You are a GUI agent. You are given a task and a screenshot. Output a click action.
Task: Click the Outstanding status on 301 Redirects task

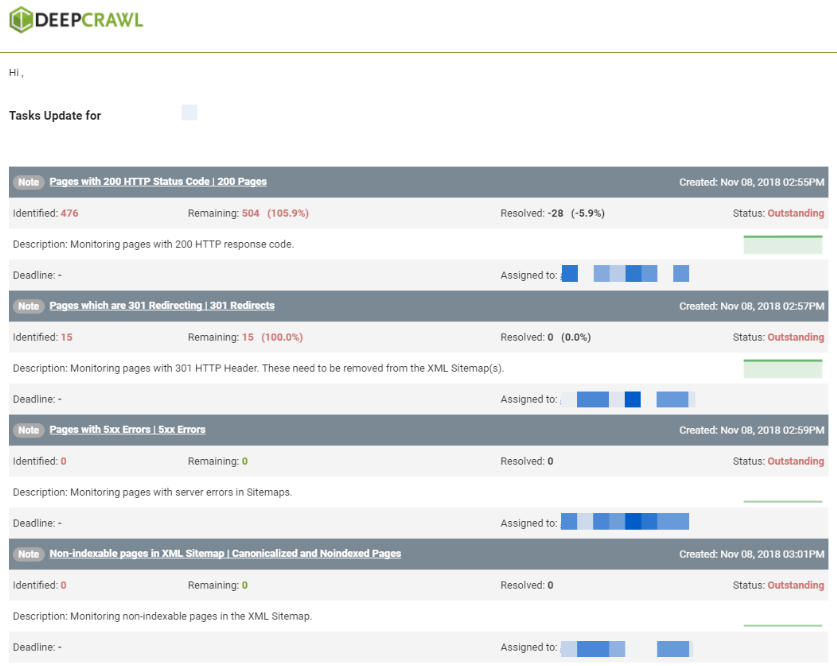797,337
